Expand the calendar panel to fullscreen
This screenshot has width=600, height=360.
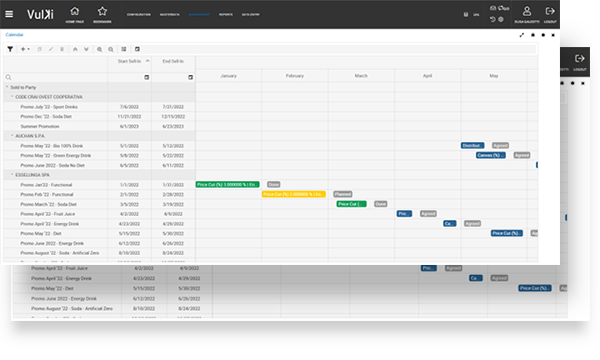click(522, 35)
